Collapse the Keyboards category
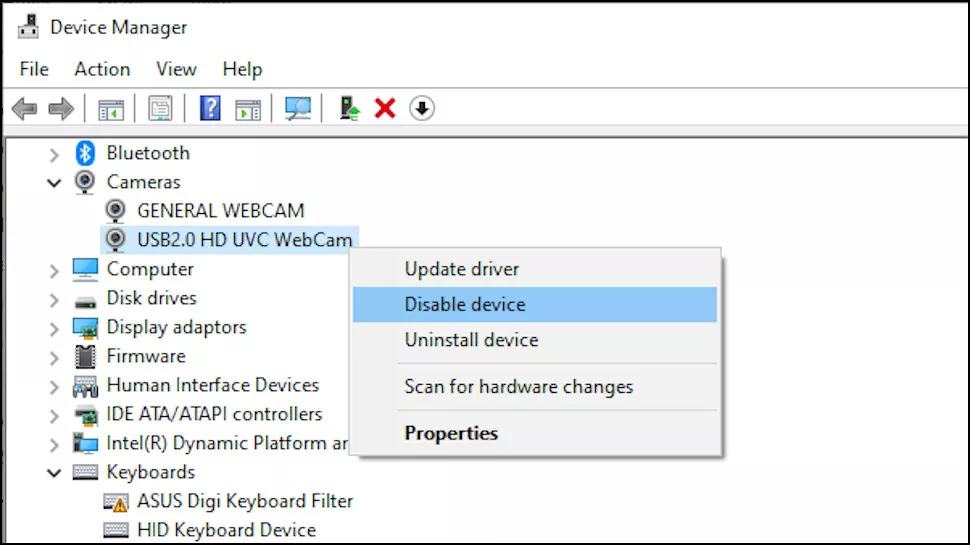Viewport: 970px width, 545px height. (x=54, y=473)
